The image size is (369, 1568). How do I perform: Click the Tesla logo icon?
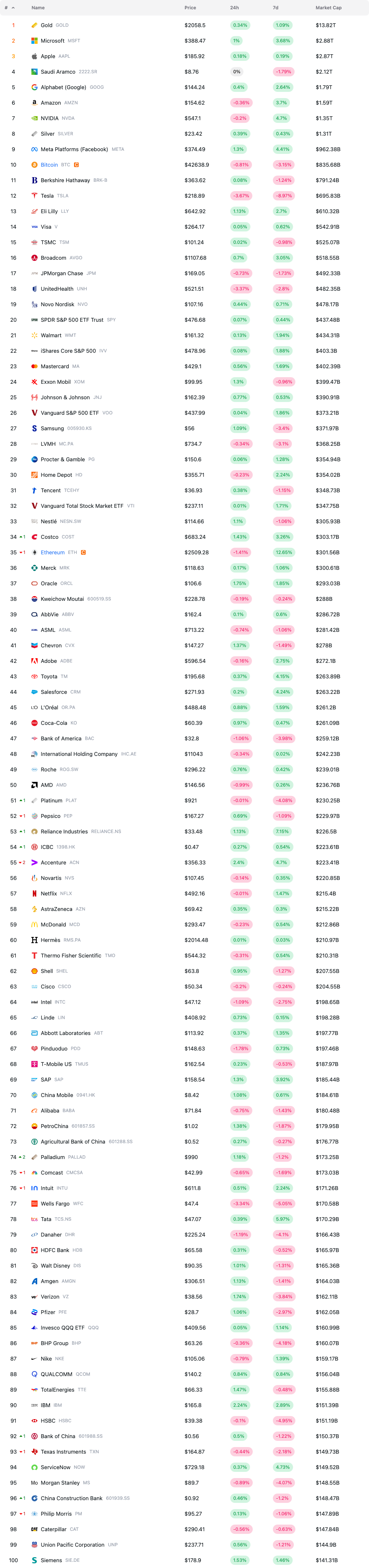coord(35,196)
